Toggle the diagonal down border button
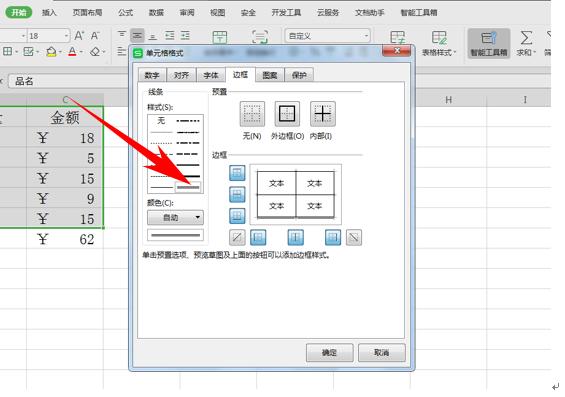565x397 pixels. (354, 237)
